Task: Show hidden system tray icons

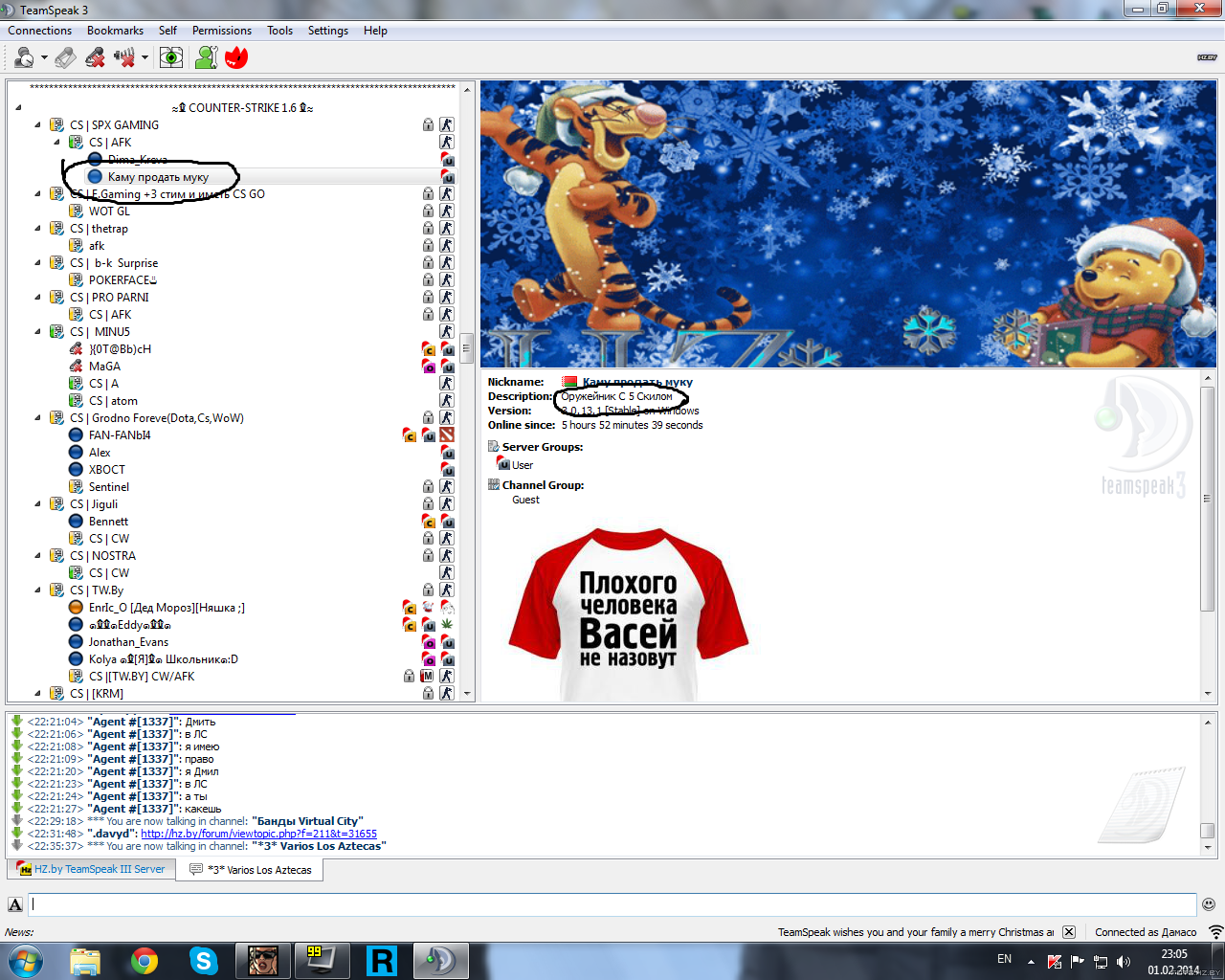Action: [x=1031, y=961]
